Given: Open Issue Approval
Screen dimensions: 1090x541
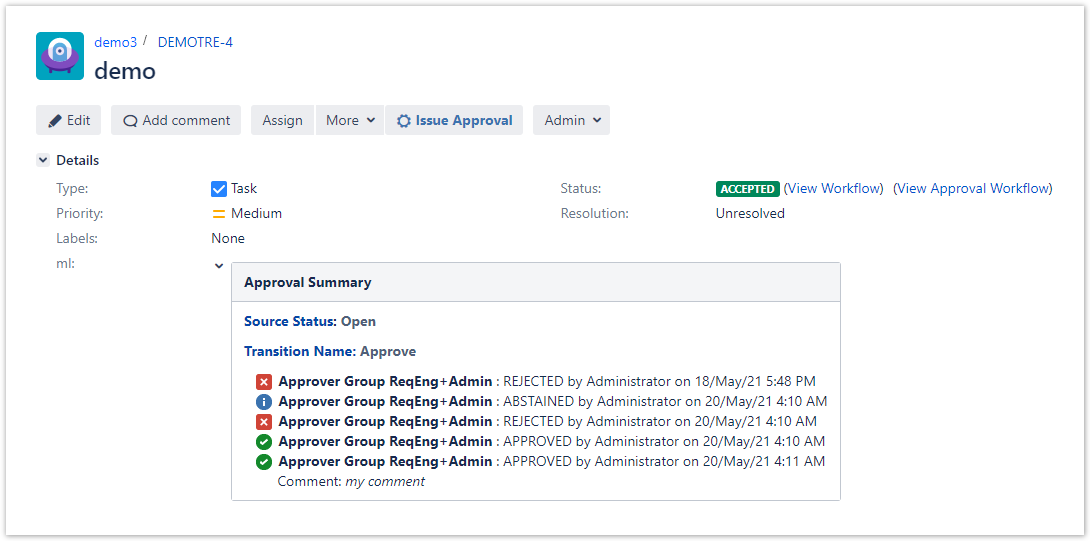Looking at the screenshot, I should [x=454, y=120].
